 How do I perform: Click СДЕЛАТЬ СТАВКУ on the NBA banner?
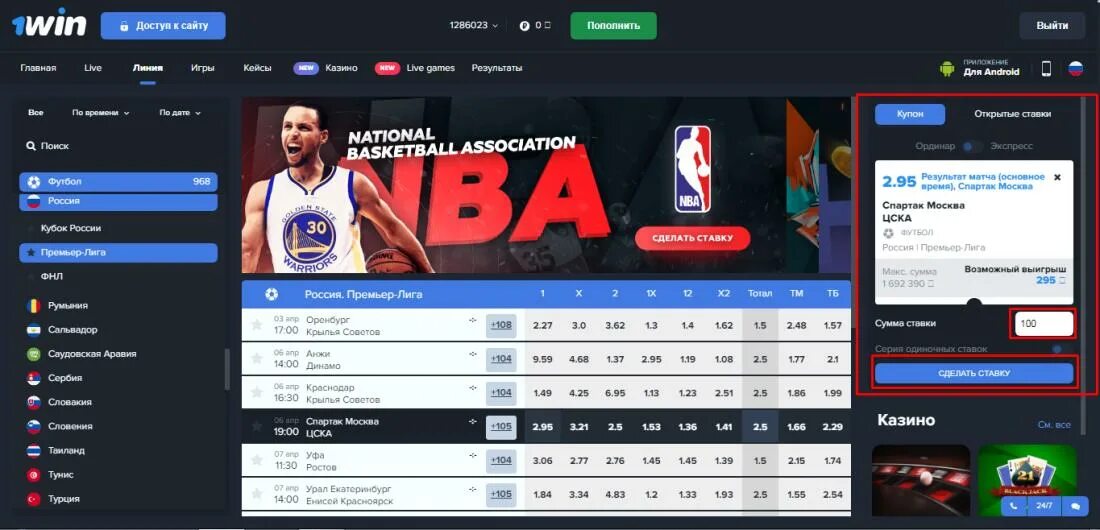pyautogui.click(x=692, y=238)
